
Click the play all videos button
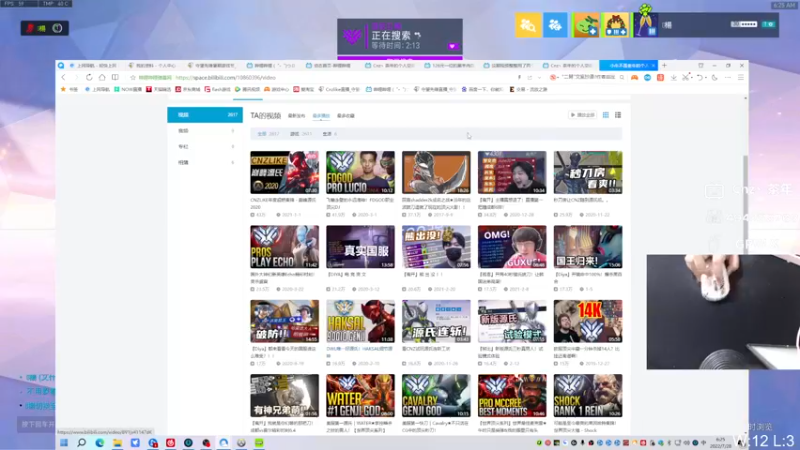(x=582, y=115)
